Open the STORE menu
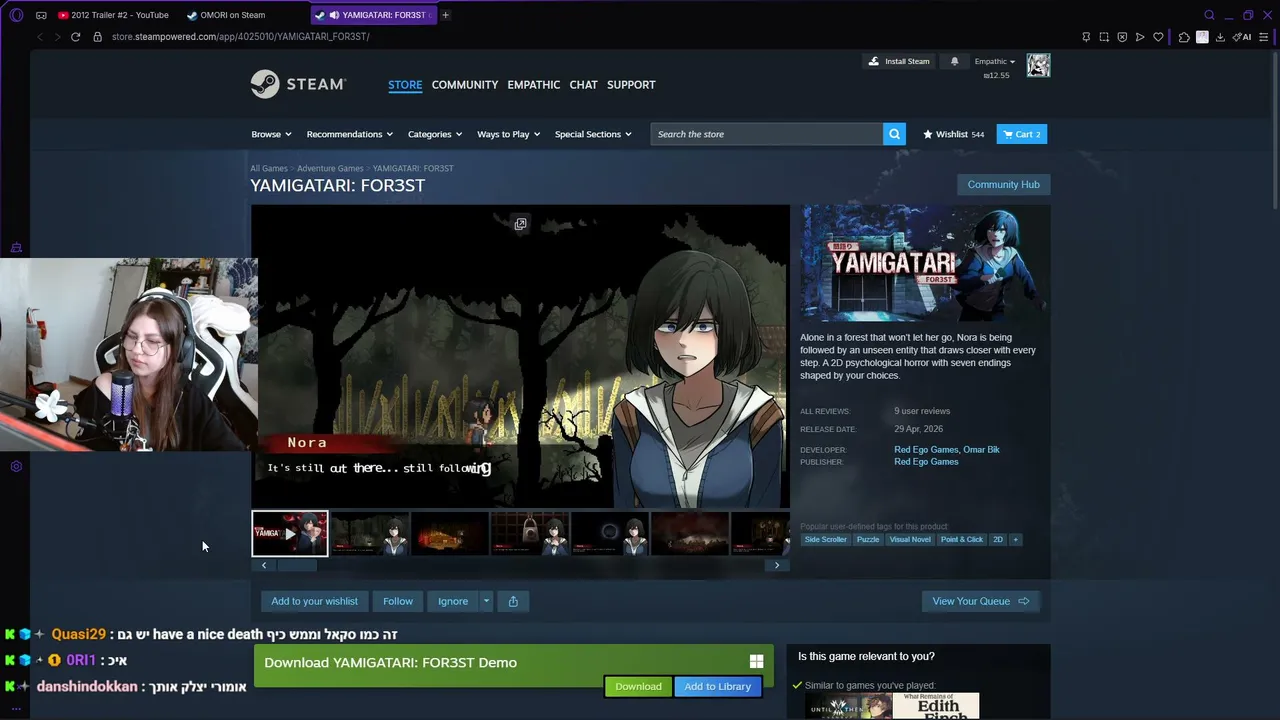Image resolution: width=1280 pixels, height=720 pixels. [405, 85]
